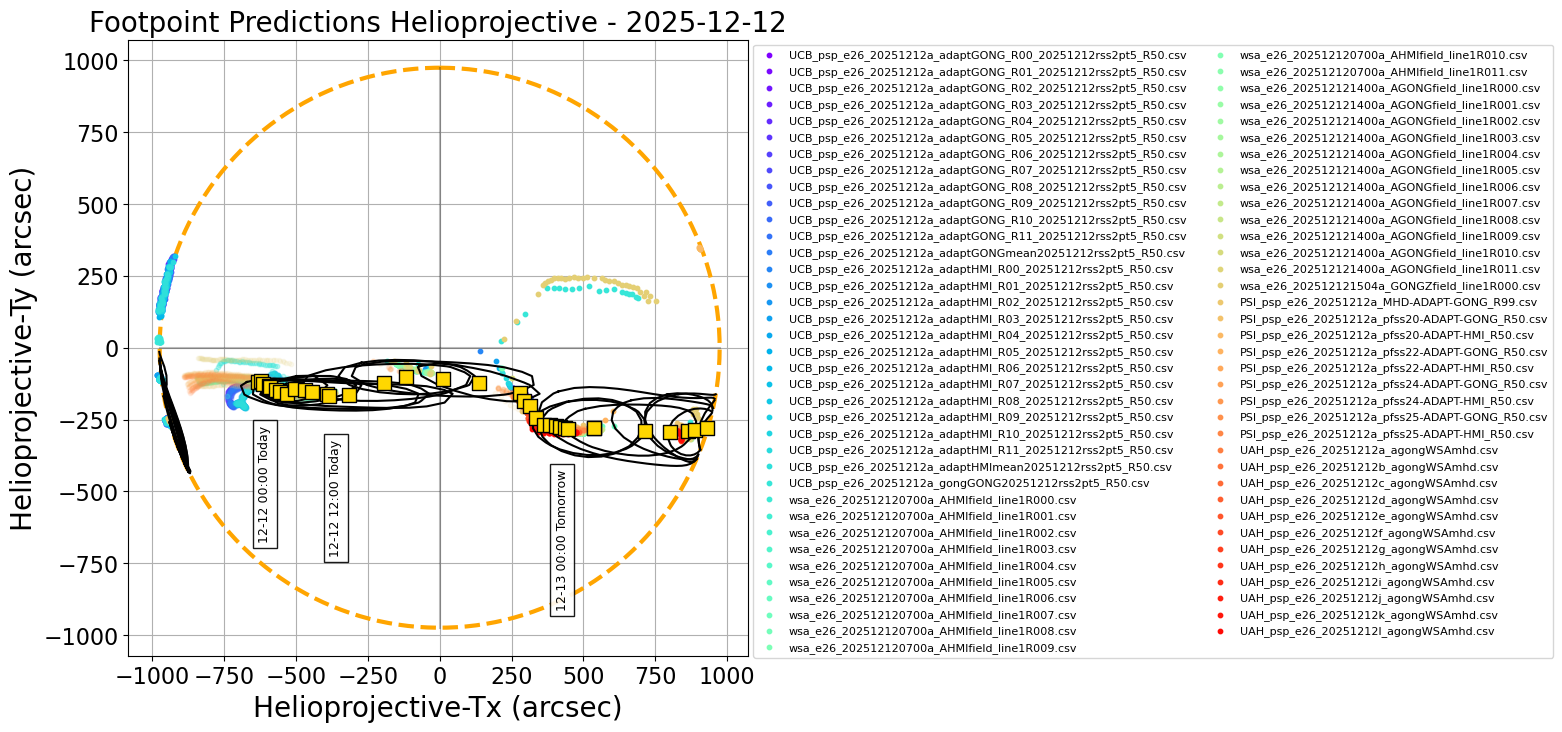Viewport: 1562px width, 732px height.
Task: Select the red dot next to UAH 20251212a_agongWSAmhd.csv
Action: click(x=1222, y=449)
